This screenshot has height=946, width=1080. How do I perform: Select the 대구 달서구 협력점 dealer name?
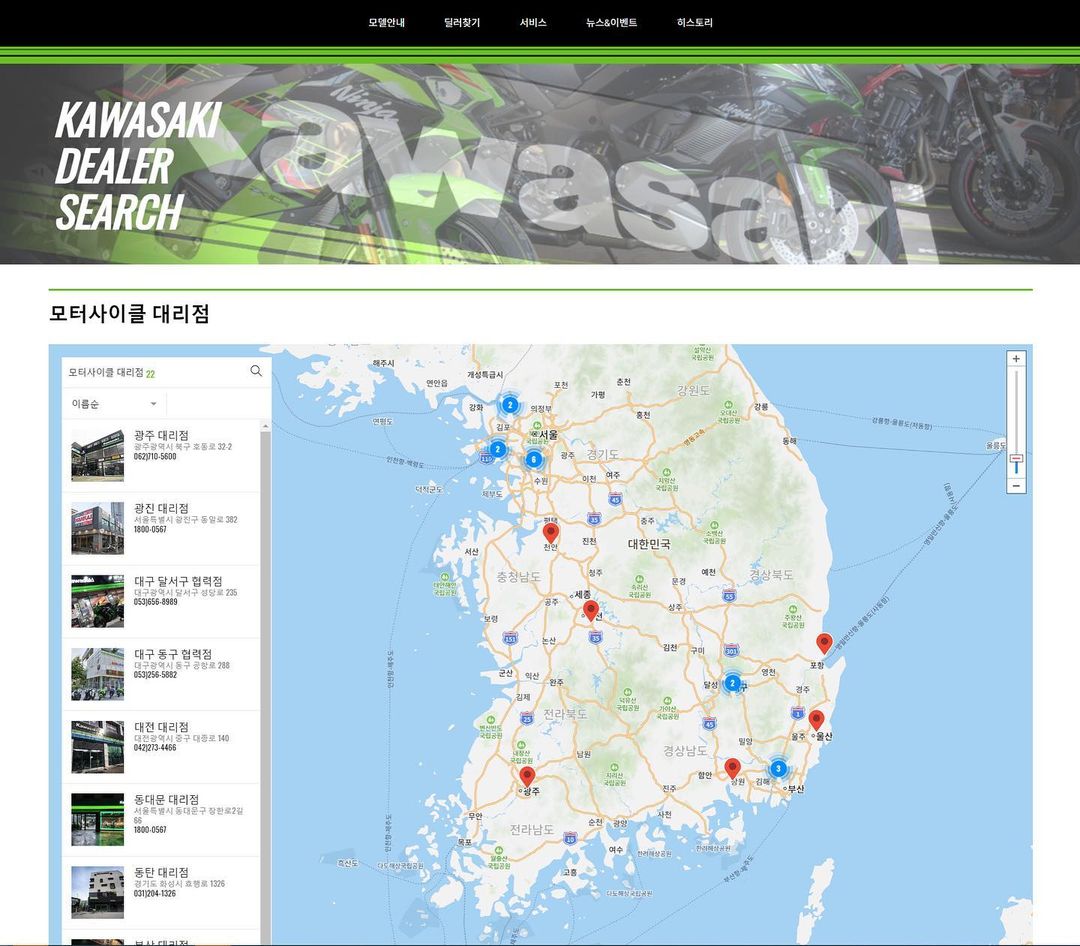[x=178, y=582]
